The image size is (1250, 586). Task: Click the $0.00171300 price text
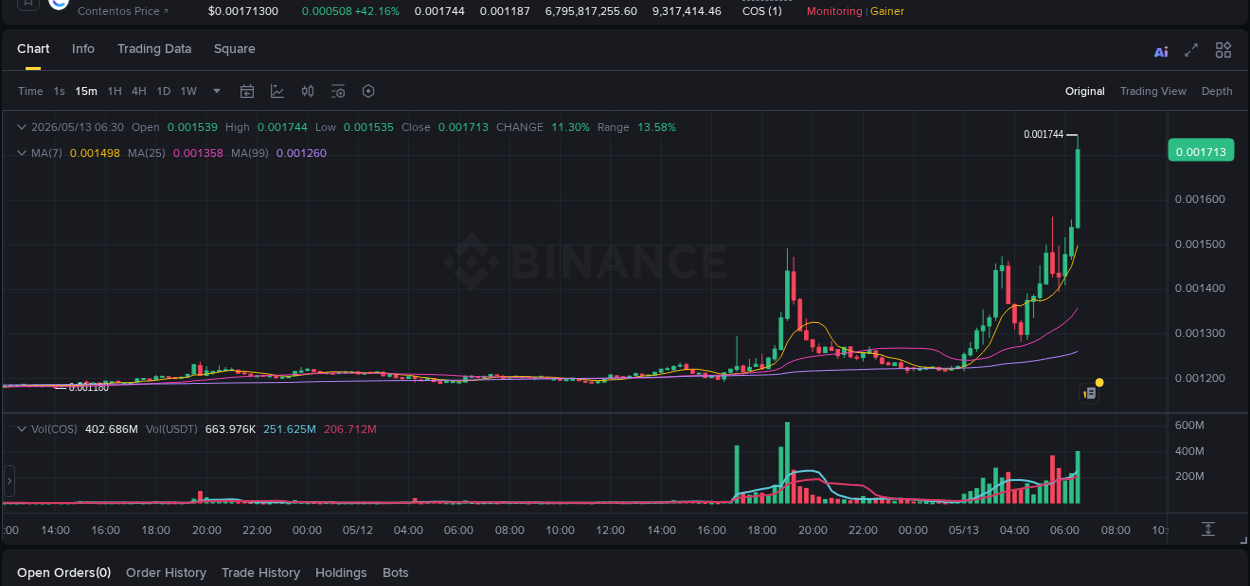coord(243,11)
